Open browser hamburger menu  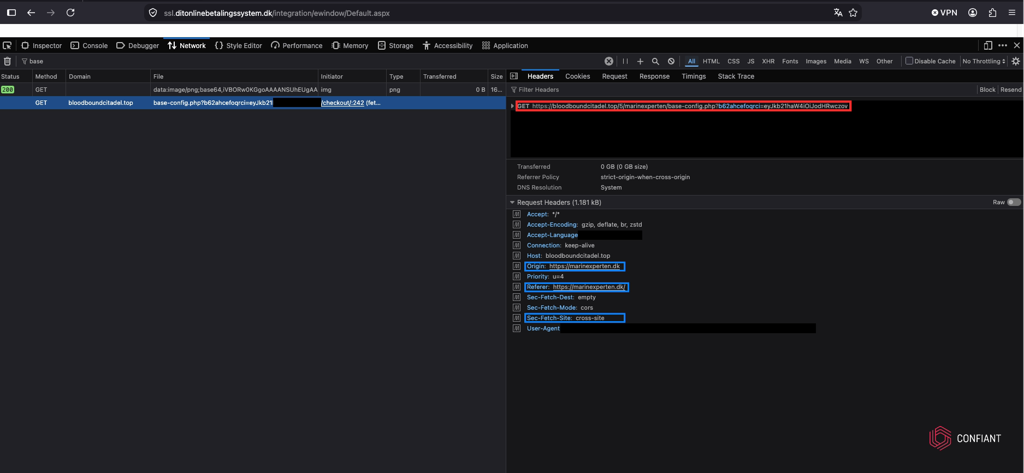point(1012,12)
